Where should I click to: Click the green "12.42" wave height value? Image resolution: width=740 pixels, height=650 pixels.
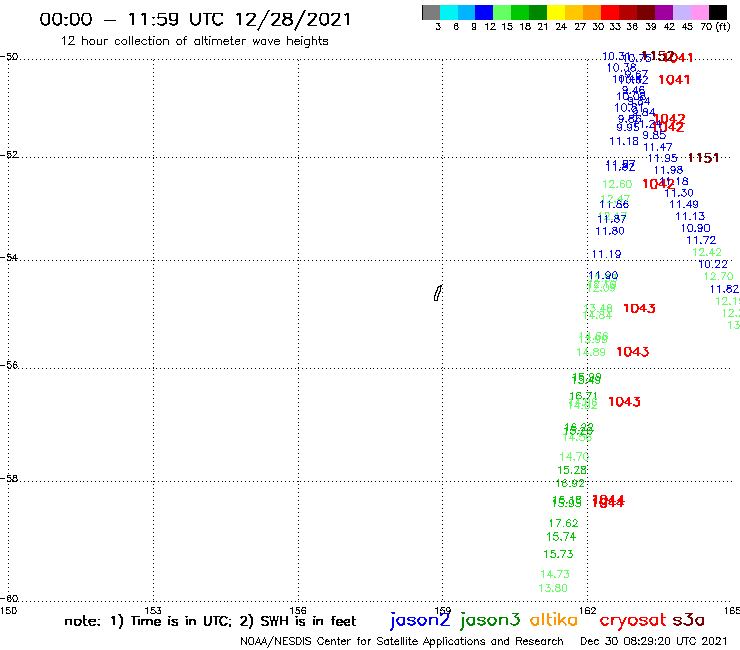click(x=707, y=253)
